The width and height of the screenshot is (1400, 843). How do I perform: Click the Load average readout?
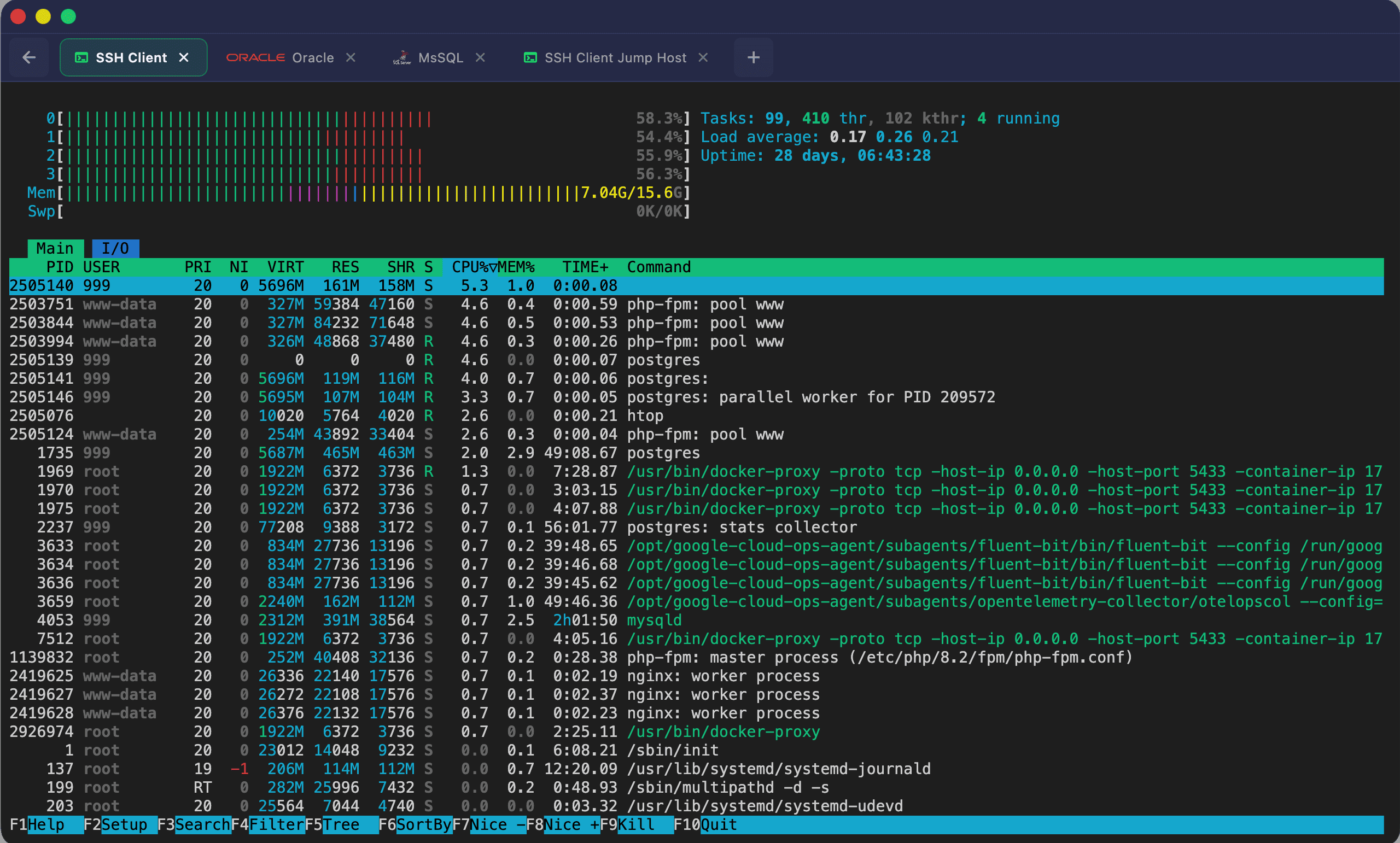[829, 137]
